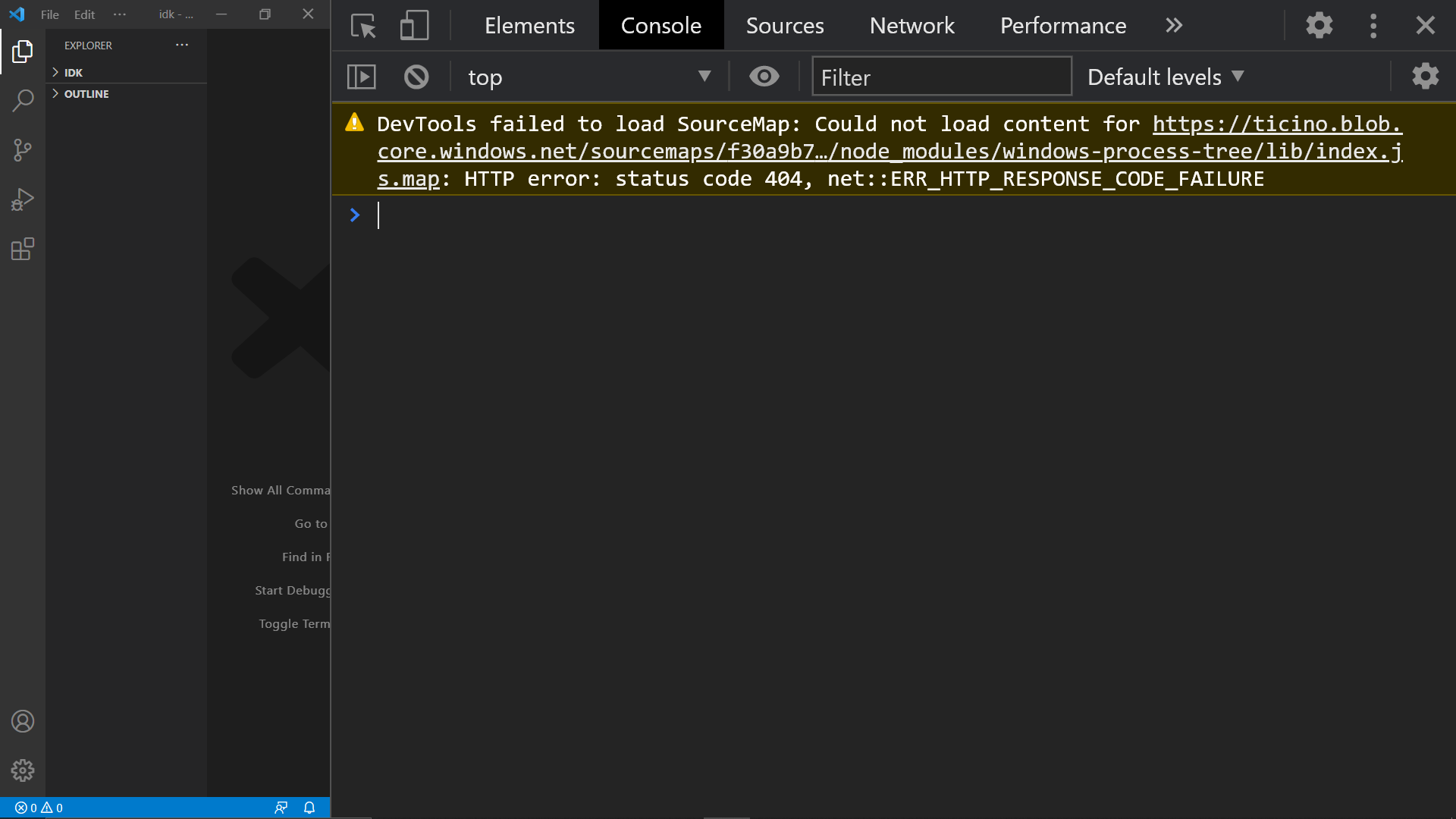Open the sourcemap URL link in warning
The image size is (1456, 819).
click(890, 152)
